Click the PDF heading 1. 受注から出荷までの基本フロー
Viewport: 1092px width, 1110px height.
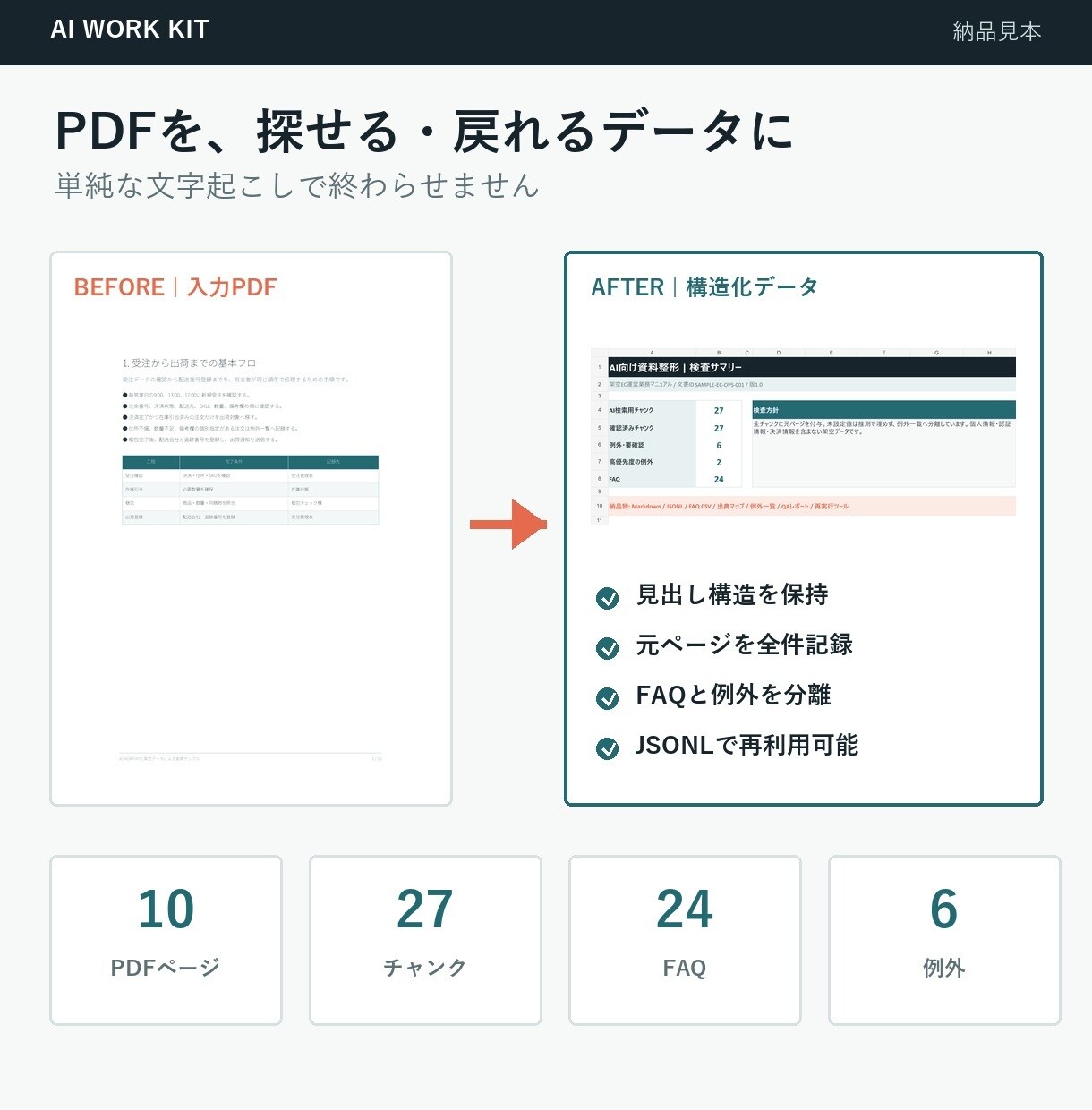point(193,363)
